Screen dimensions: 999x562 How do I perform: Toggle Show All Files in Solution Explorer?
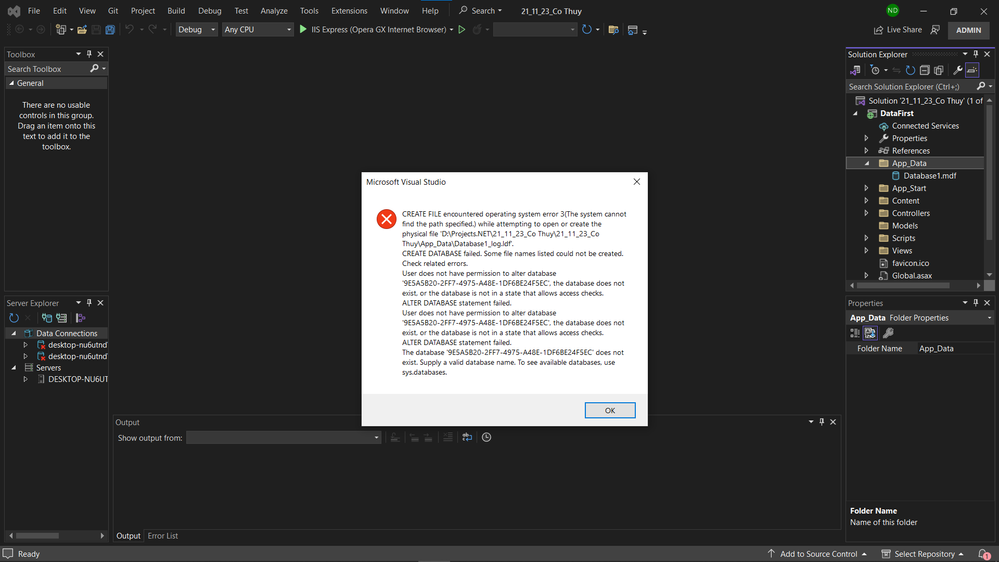point(938,70)
